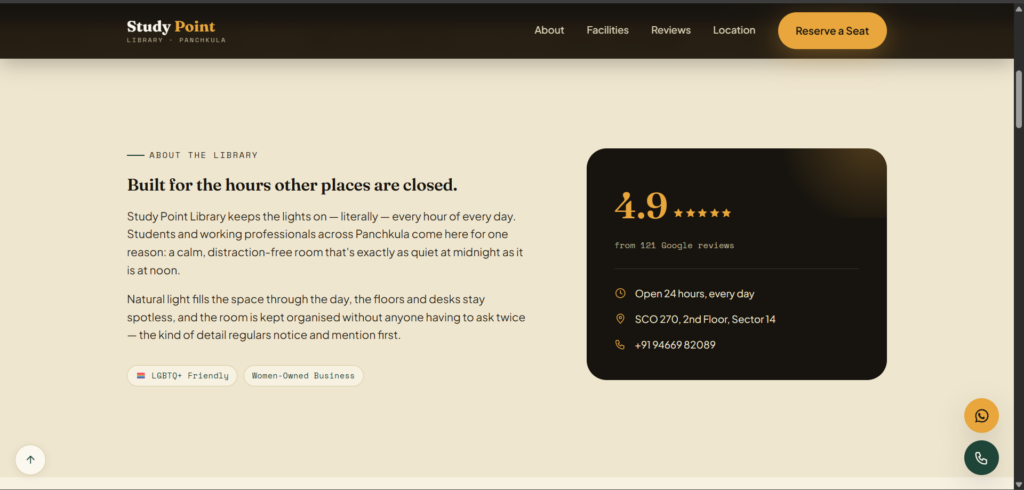Click the 4.9 rating number

[x=641, y=206]
